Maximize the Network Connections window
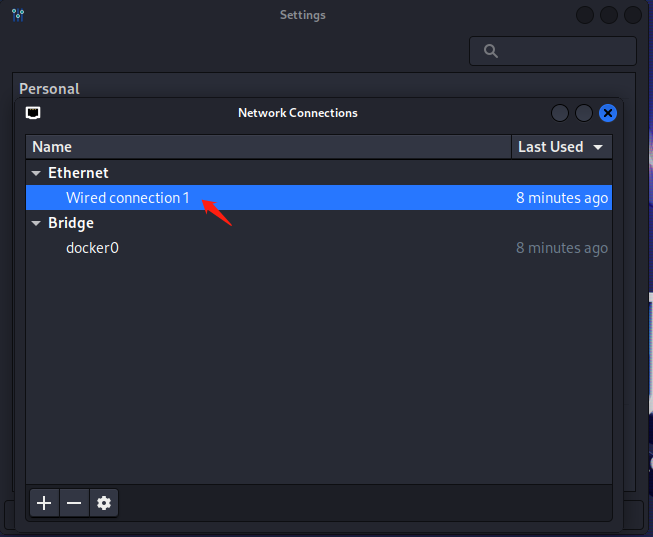653x537 pixels. click(x=584, y=113)
